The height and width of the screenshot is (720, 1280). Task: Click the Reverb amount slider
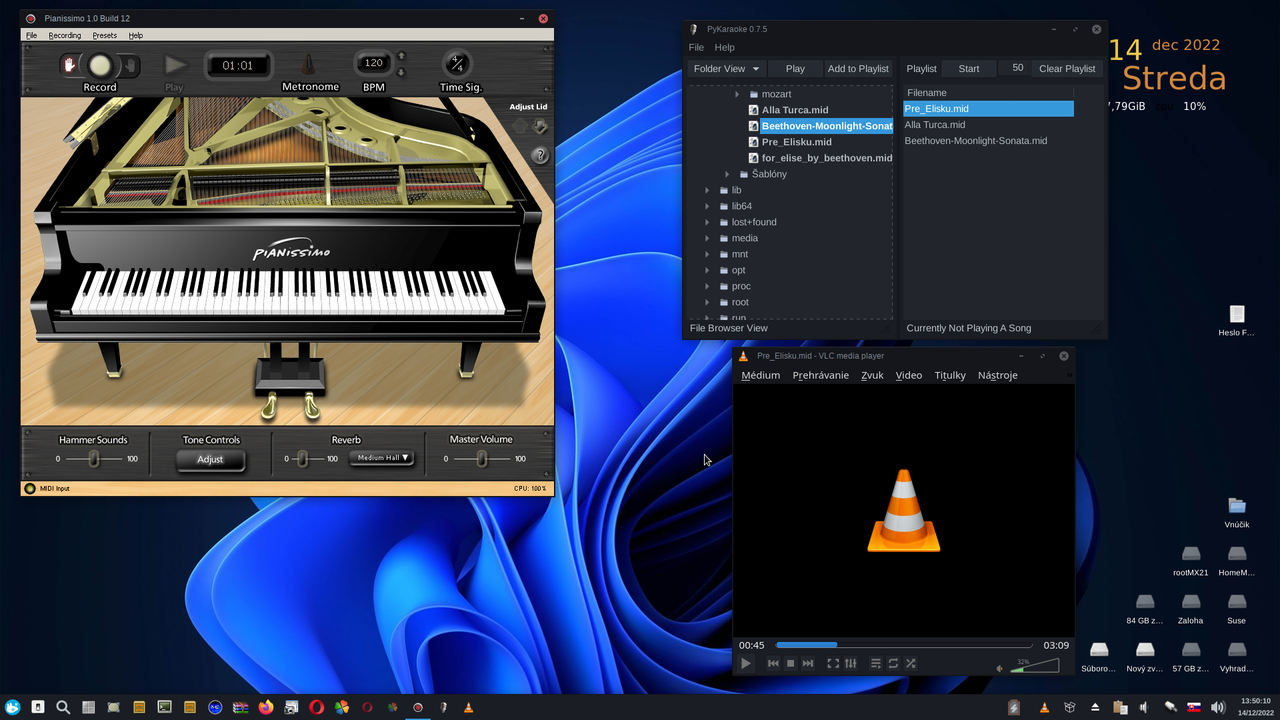coord(302,459)
